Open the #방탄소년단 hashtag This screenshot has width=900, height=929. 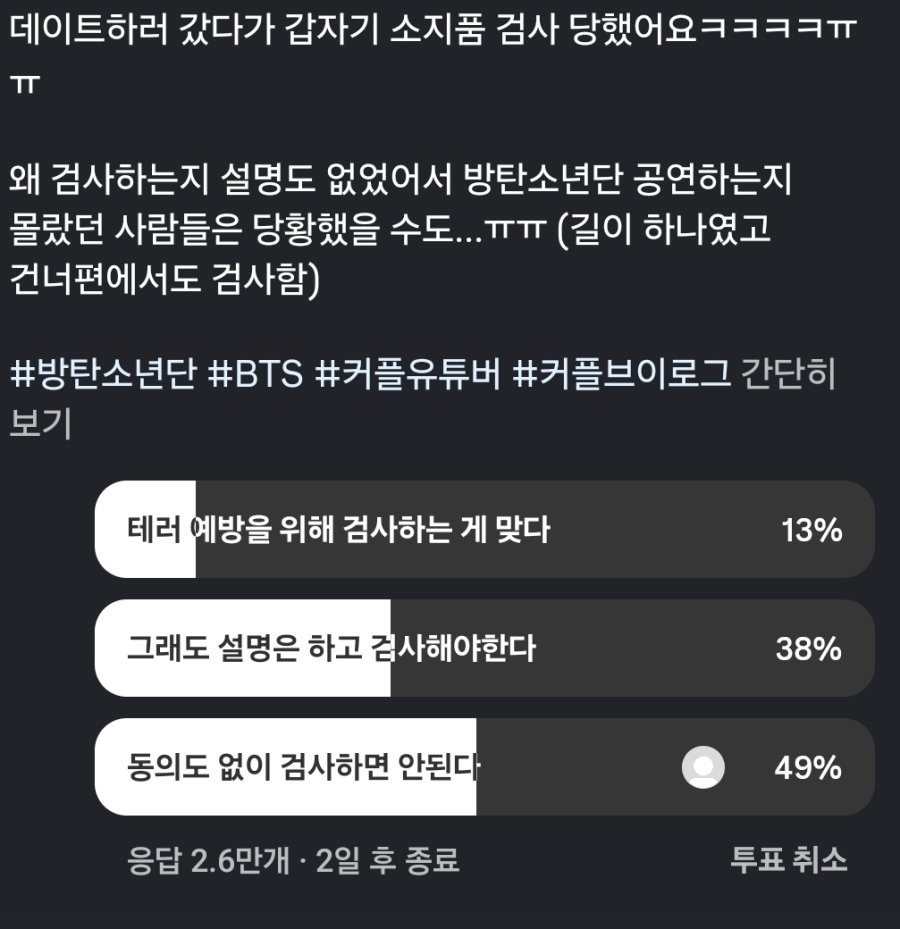tap(103, 375)
